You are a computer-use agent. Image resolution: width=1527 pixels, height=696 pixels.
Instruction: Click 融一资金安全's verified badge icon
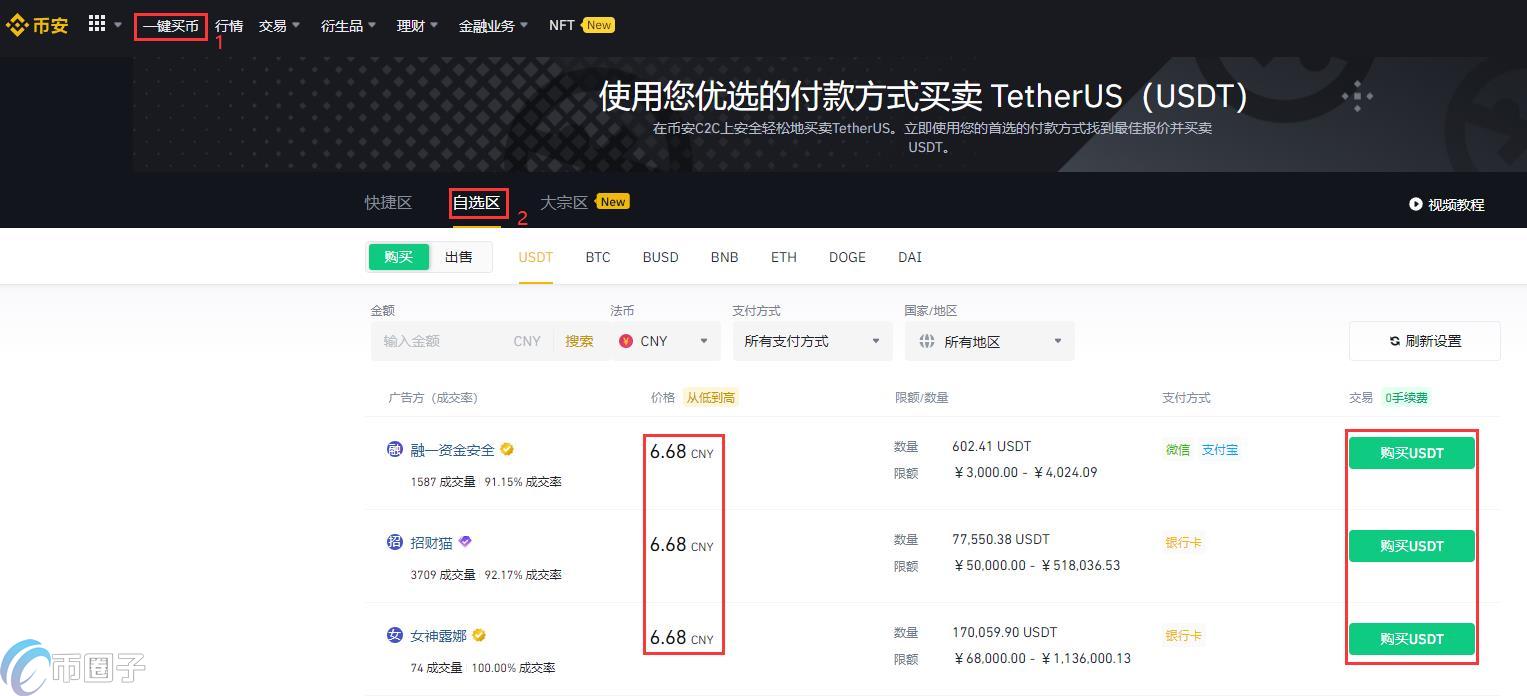507,450
